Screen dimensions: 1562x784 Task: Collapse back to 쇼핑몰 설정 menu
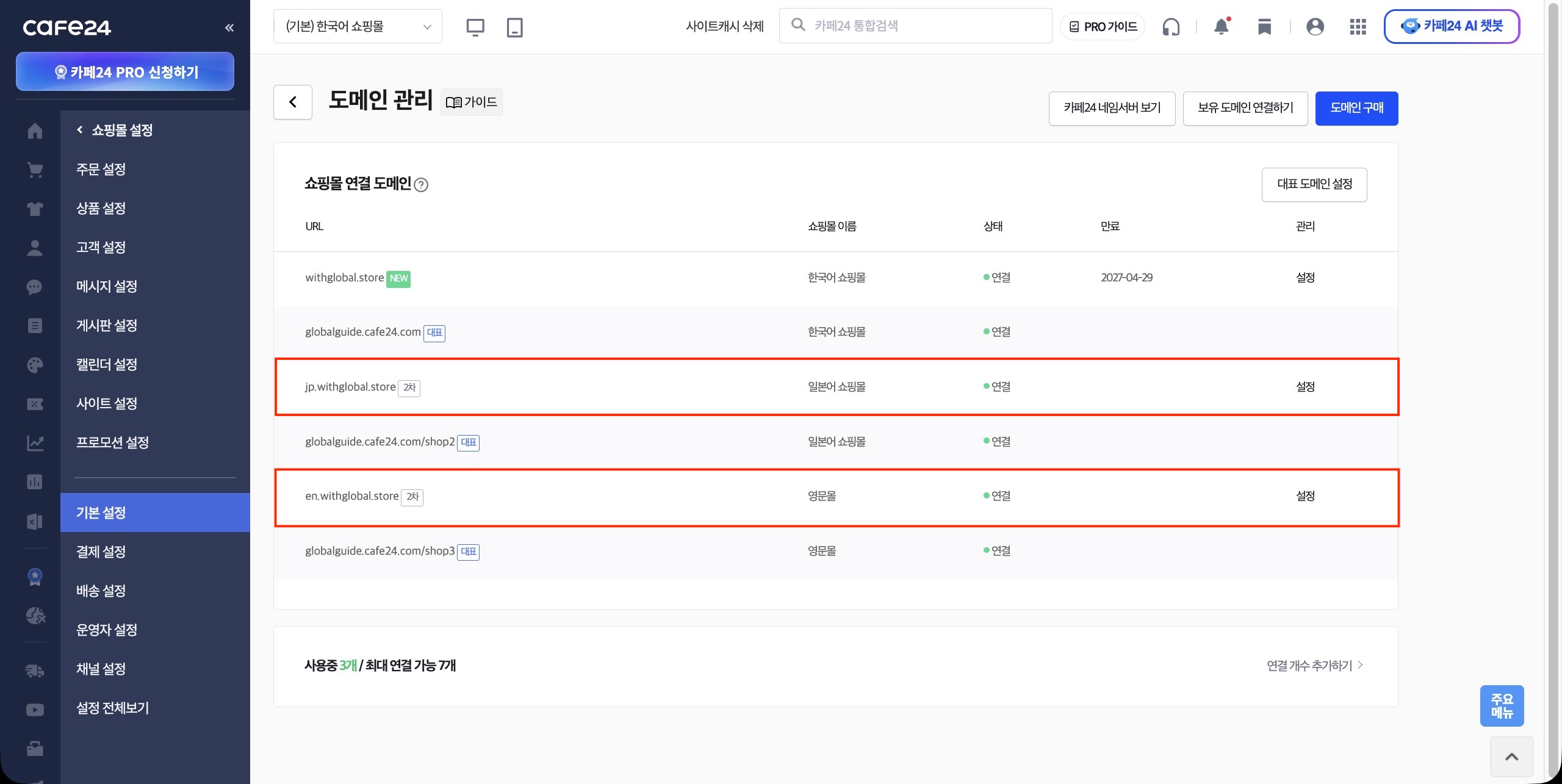[x=115, y=131]
